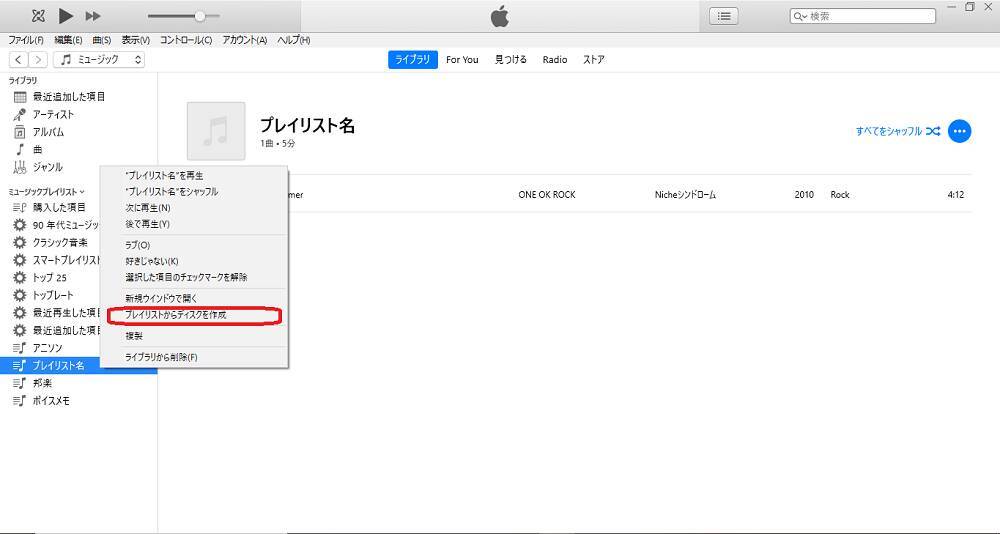Screen dimensions: 1000x534
Task: Open the list view icon beside search
Action: point(724,16)
